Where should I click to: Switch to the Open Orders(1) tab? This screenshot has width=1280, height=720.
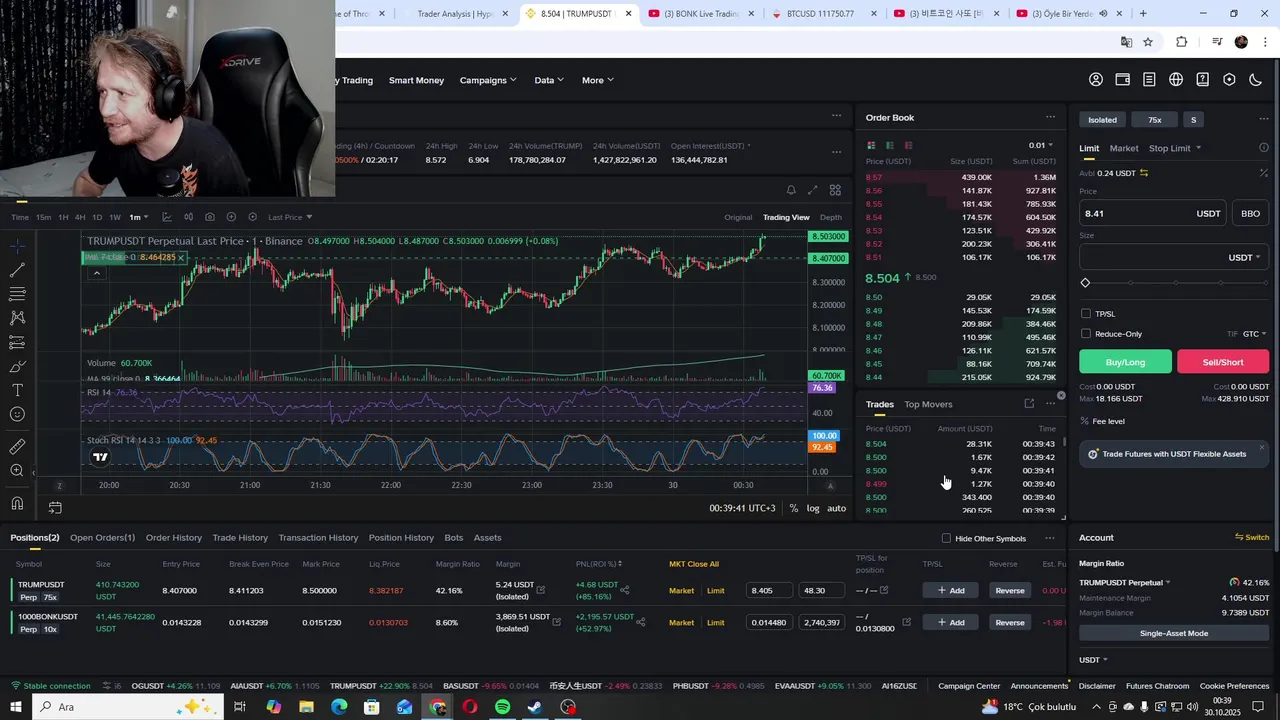102,538
